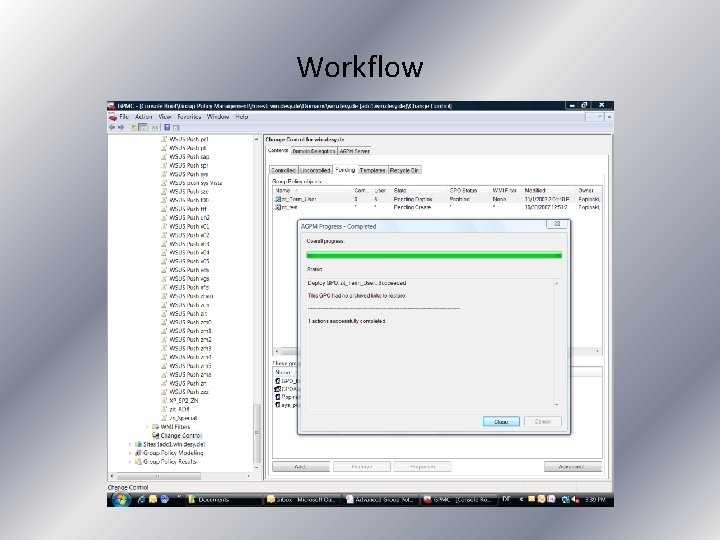720x540 pixels.
Task: Click the Pending Deploy state cell
Action: tap(413, 199)
